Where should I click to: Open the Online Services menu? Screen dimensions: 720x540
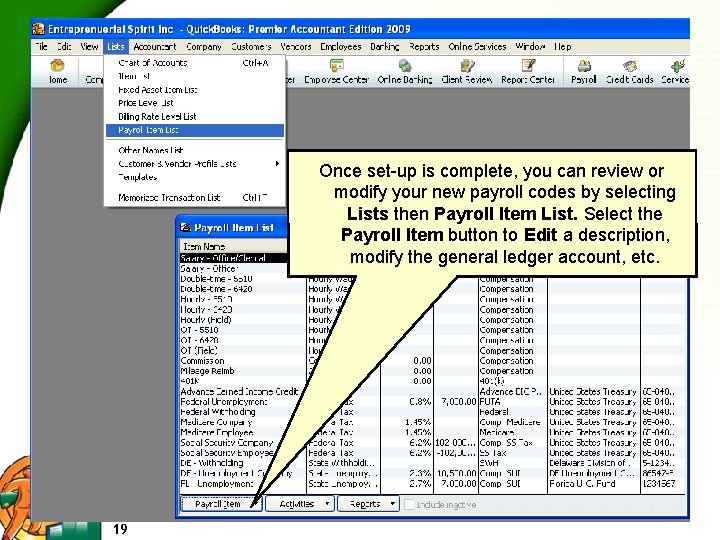[x=477, y=46]
